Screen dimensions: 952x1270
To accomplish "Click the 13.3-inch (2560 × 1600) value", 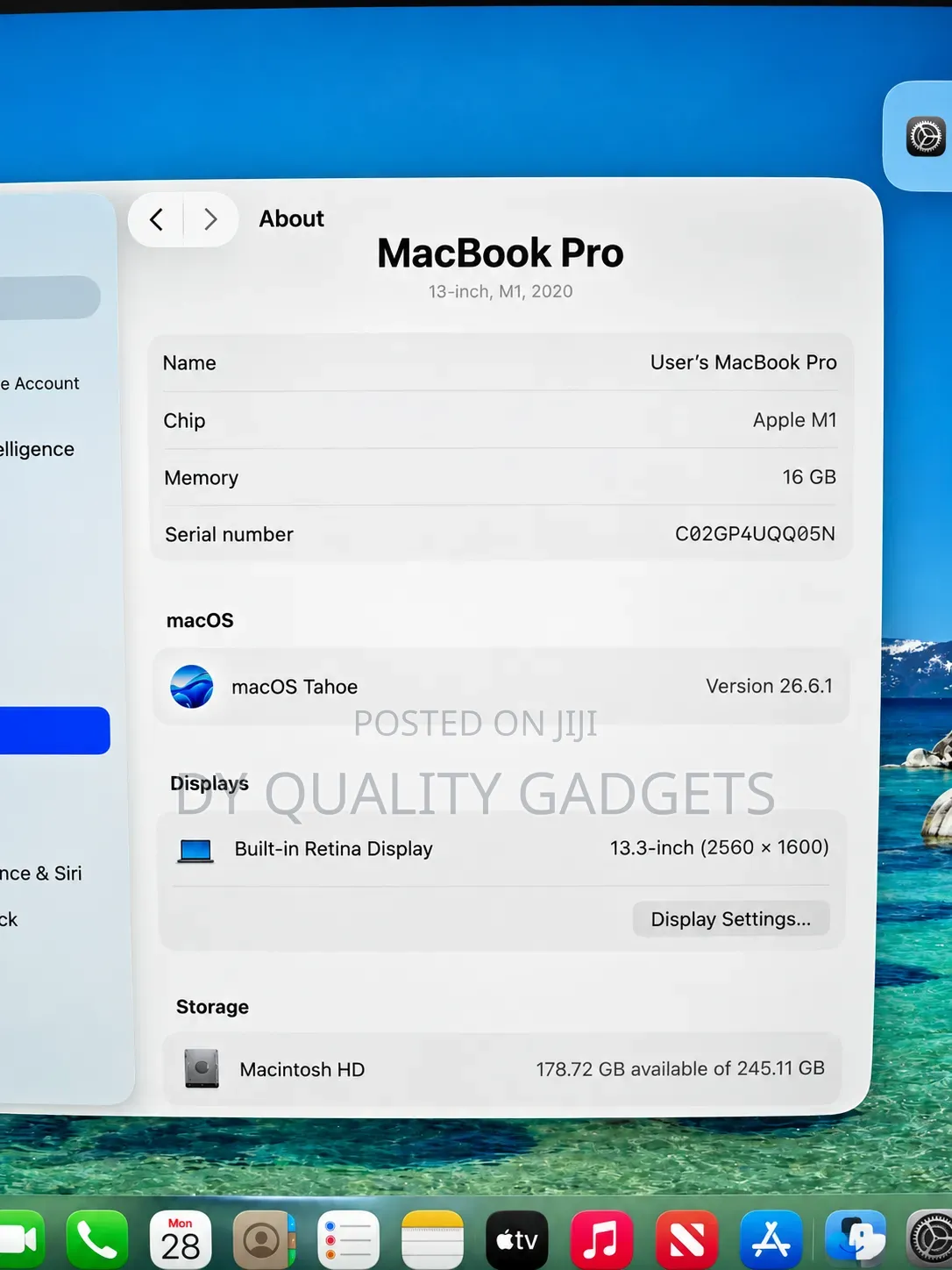I will coord(720,847).
